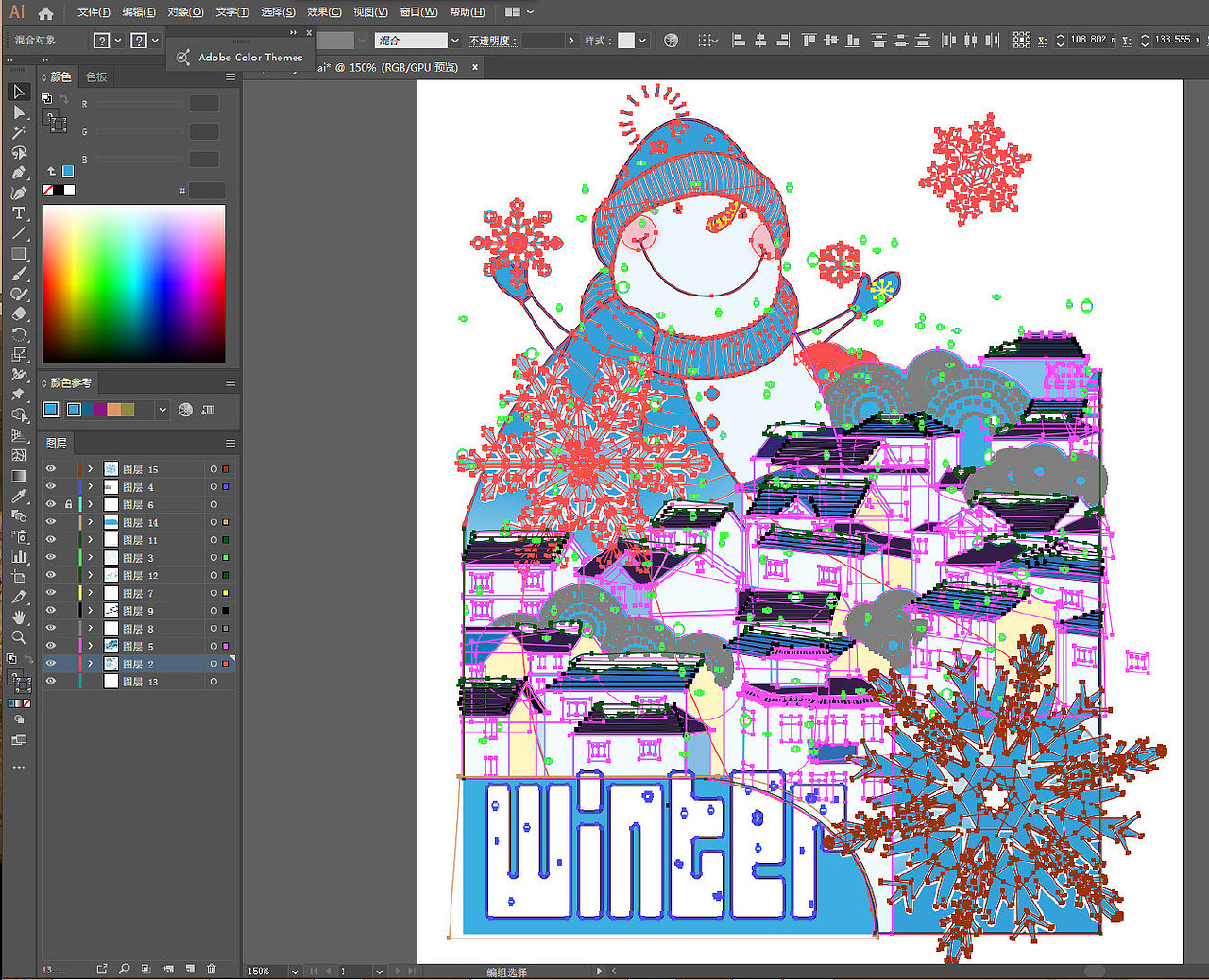Select the Line Segment tool
This screenshot has height=980, width=1209.
pyautogui.click(x=19, y=233)
